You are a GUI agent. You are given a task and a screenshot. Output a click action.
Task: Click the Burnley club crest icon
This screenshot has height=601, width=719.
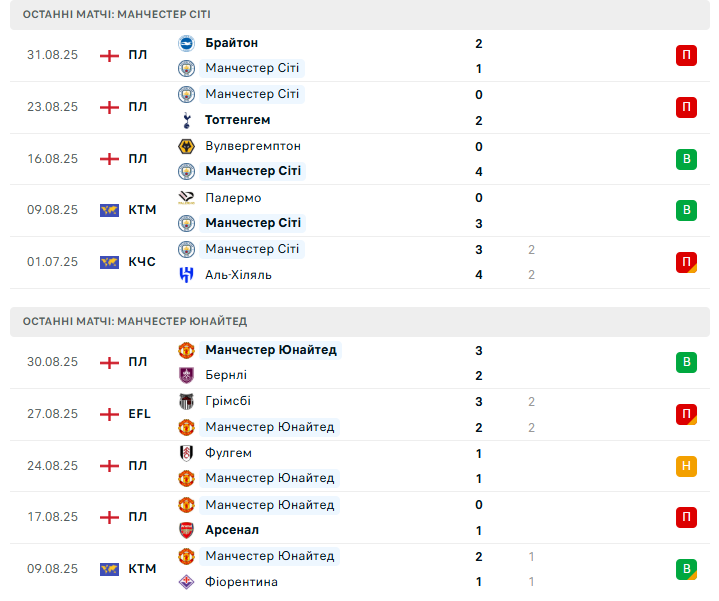186,375
